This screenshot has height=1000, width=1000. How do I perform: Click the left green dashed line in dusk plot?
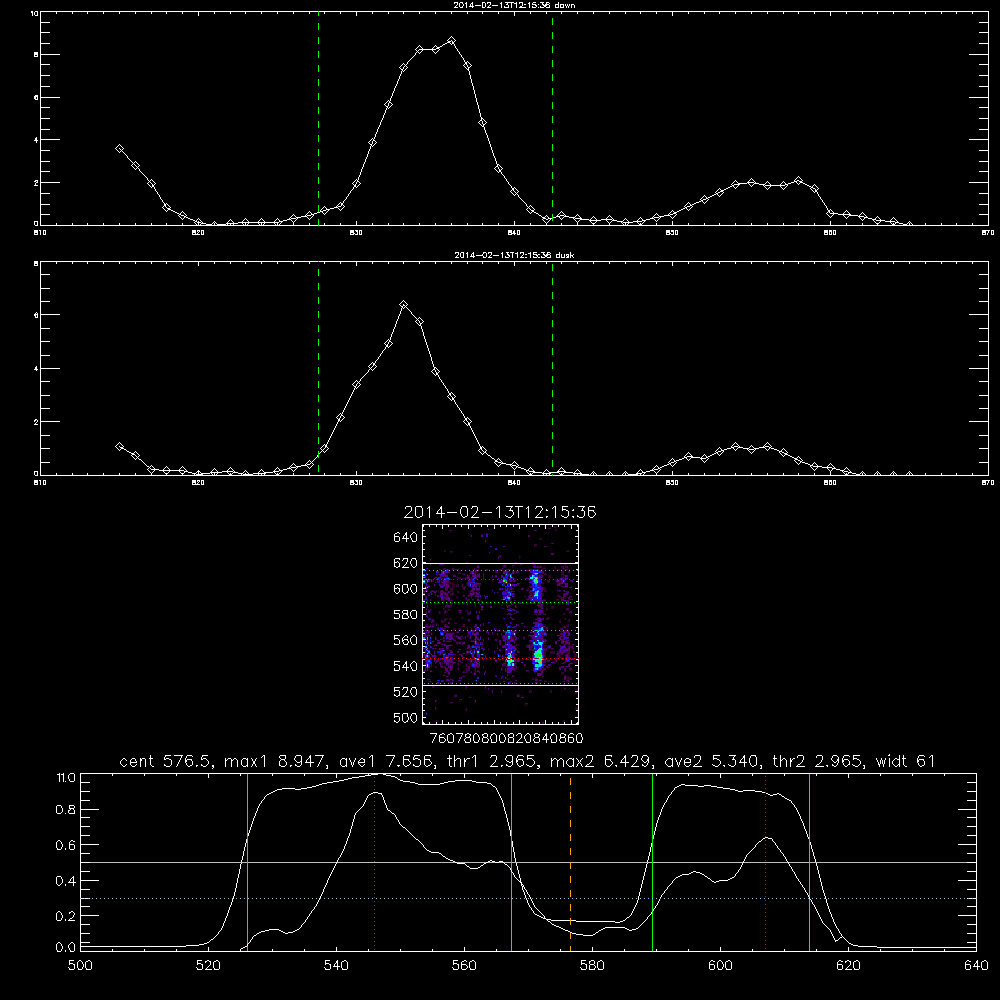coord(318,368)
